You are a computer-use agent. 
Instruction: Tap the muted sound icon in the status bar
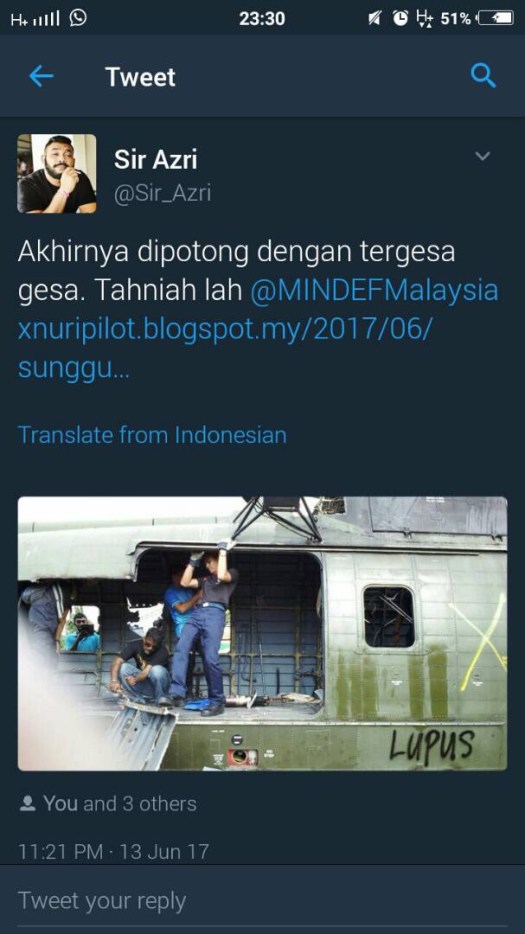[x=375, y=19]
